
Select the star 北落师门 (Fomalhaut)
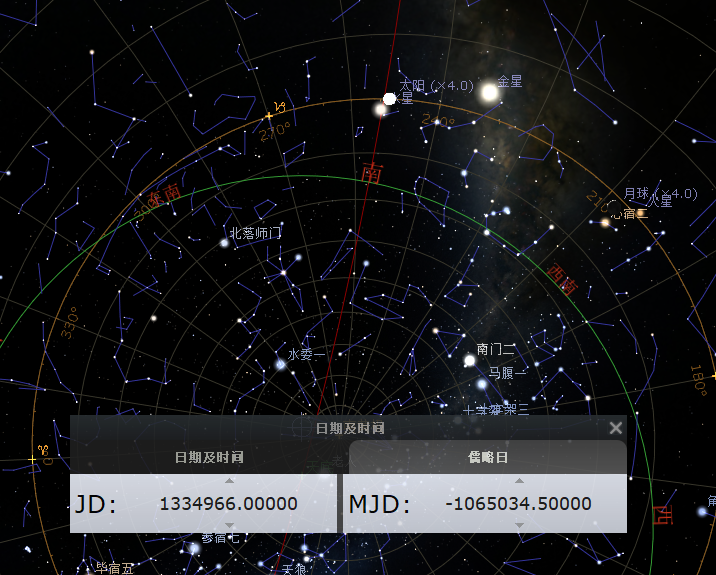coord(224,243)
